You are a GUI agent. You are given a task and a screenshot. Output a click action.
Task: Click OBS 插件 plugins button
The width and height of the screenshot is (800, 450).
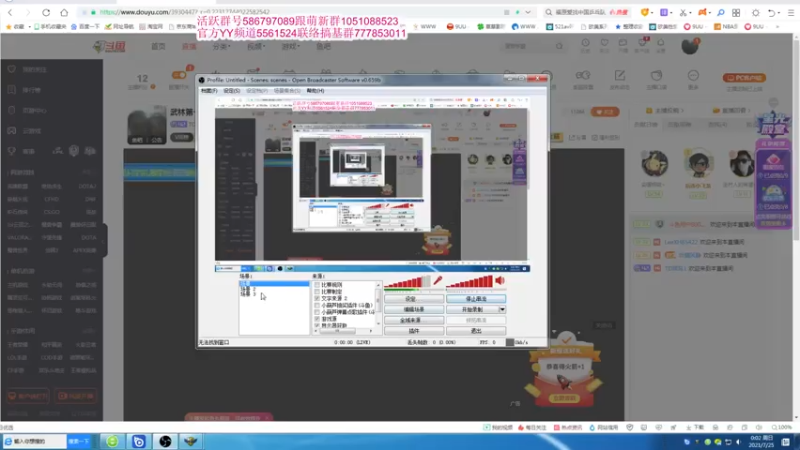coord(414,331)
